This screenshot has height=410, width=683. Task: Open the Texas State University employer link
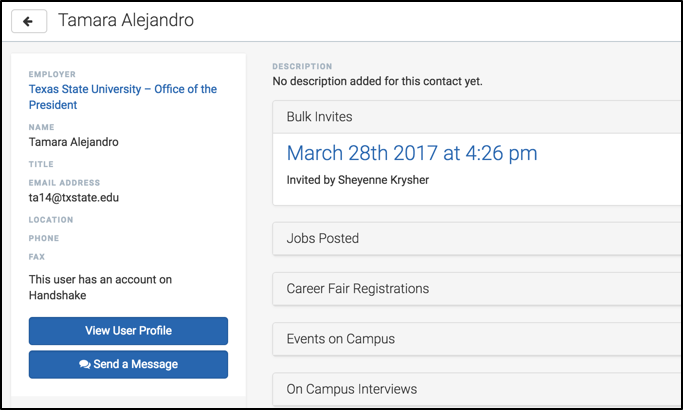(123, 97)
